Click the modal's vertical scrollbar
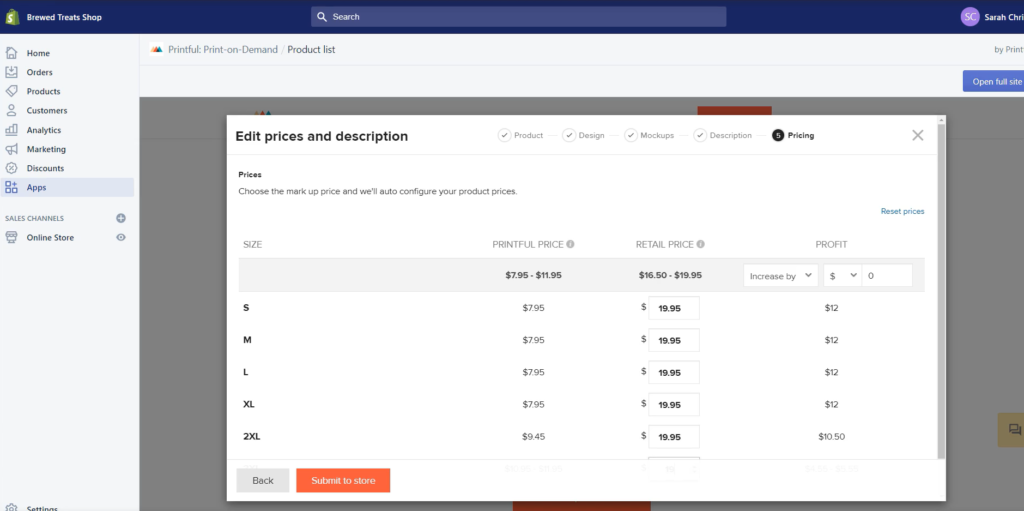Screen dimensions: 1024x511 coord(940,288)
